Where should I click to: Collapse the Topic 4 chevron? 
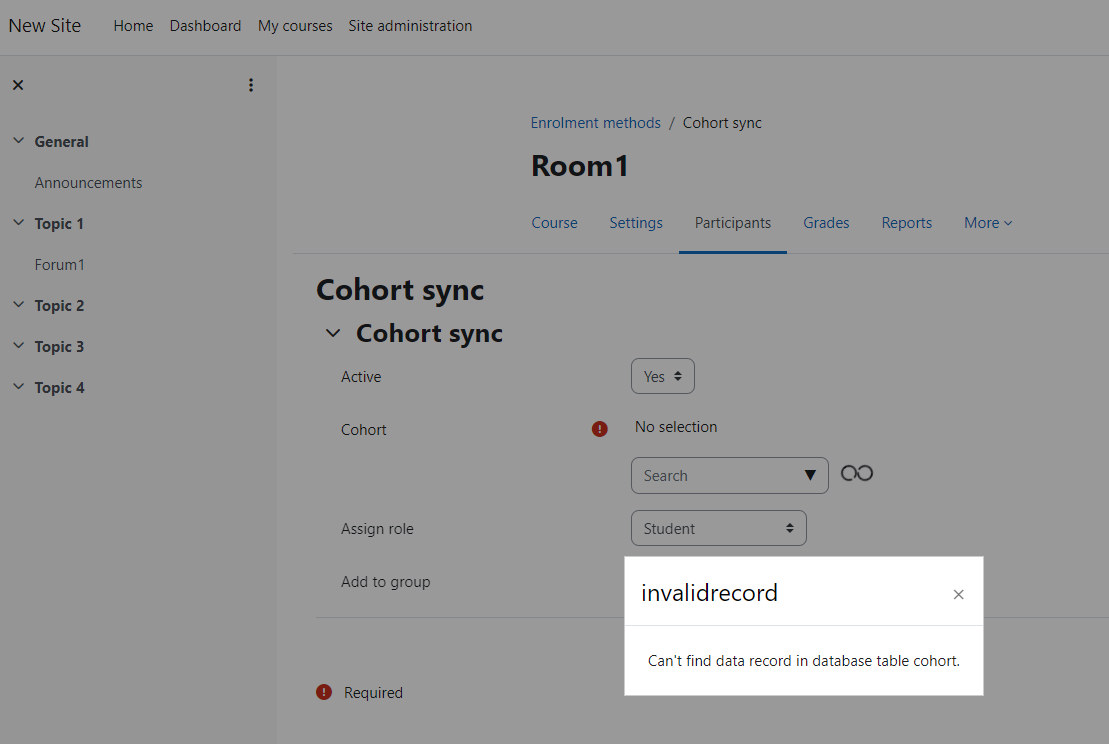(x=19, y=387)
